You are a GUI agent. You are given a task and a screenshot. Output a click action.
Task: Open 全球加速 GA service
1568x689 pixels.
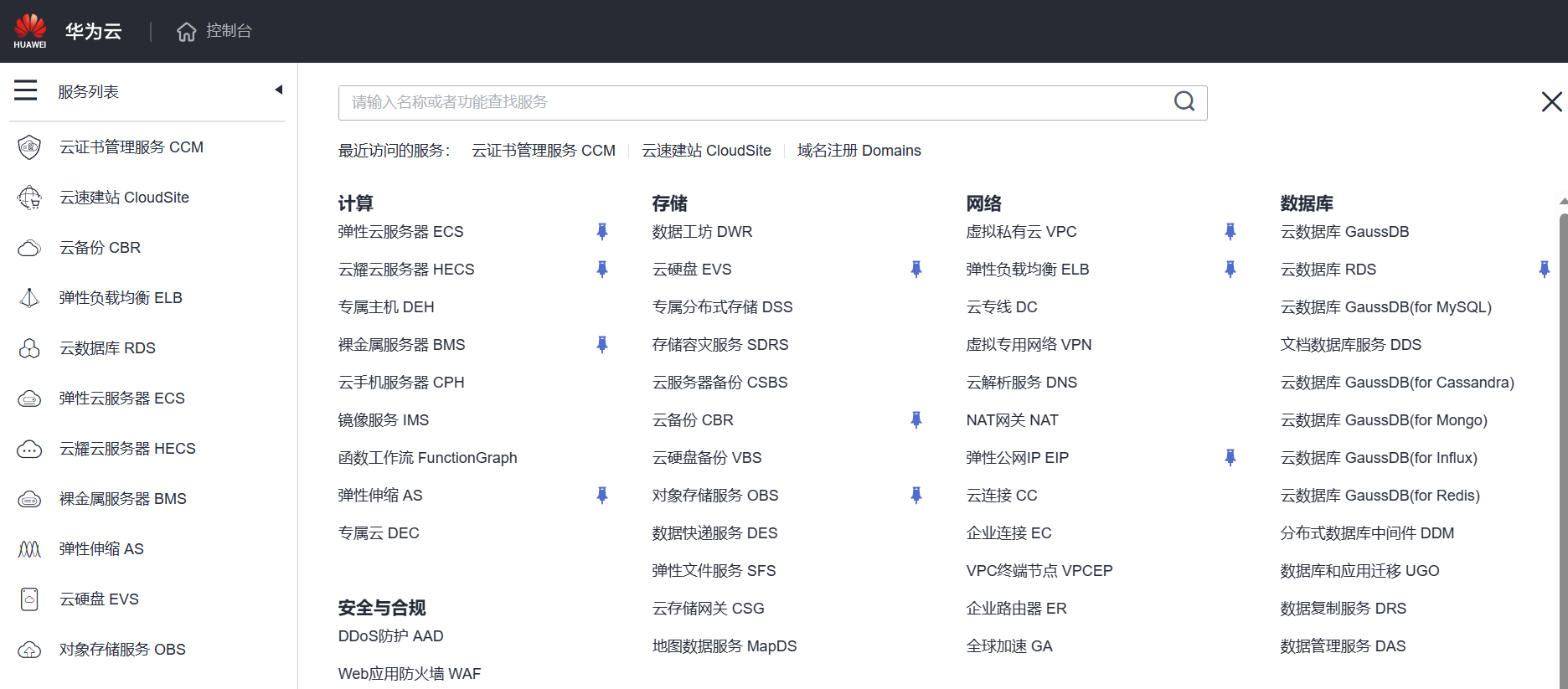(x=1009, y=646)
